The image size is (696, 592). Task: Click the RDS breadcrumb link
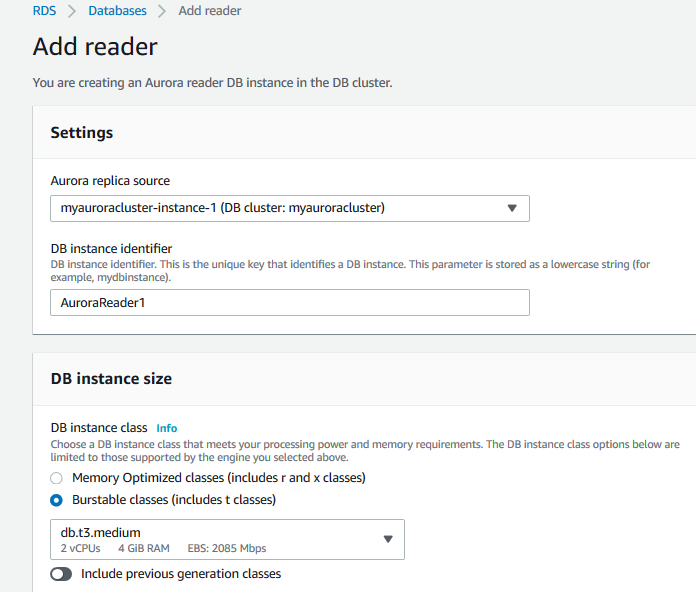click(46, 11)
